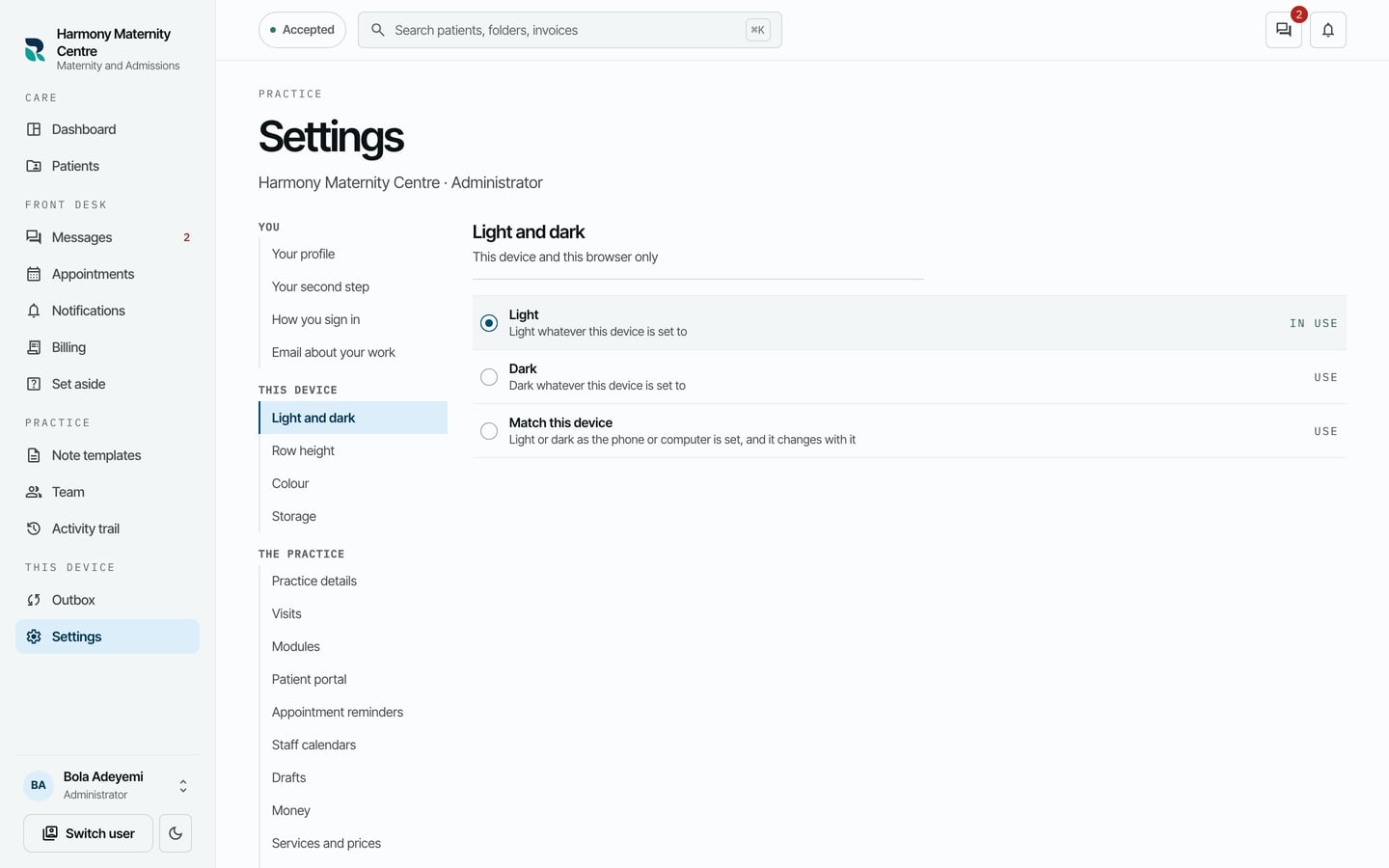Click the red 2 unread messages badge
This screenshot has height=868, width=1389.
pyautogui.click(x=1299, y=14)
